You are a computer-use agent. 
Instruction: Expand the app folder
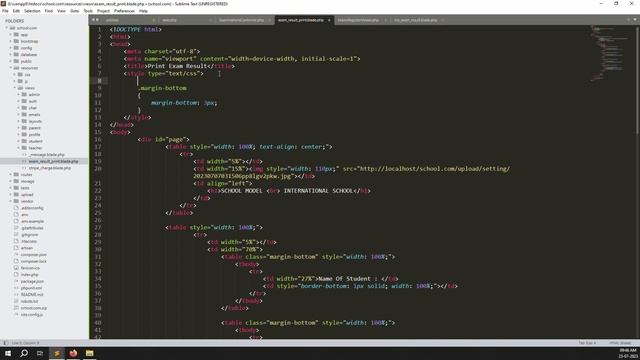pyautogui.click(x=11, y=35)
